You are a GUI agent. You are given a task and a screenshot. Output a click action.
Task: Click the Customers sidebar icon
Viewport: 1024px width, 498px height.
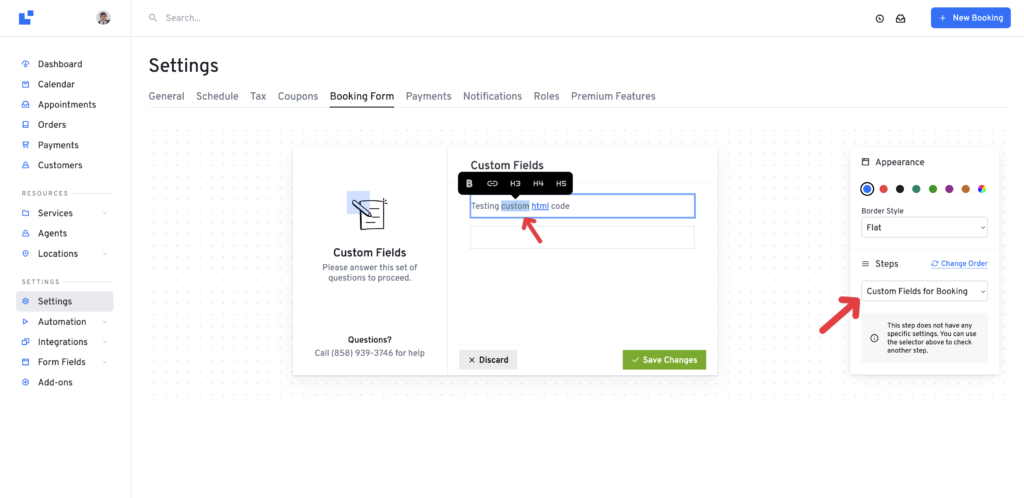25,165
